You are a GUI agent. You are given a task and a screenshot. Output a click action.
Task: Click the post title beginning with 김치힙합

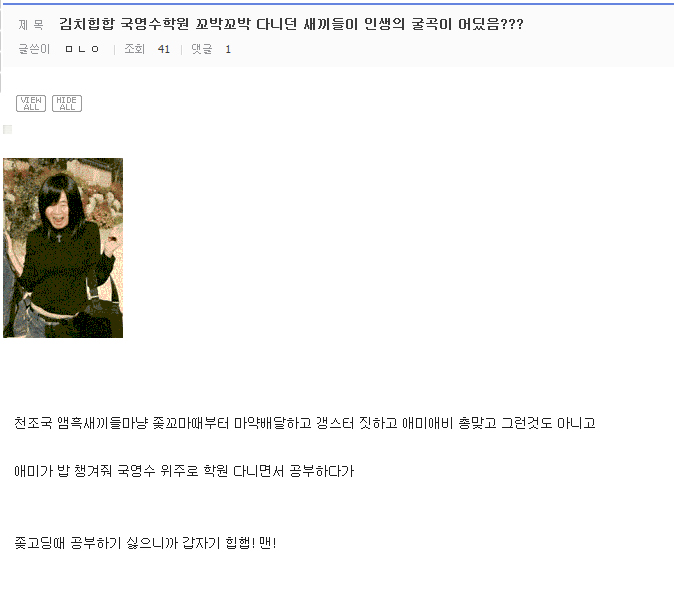tap(291, 24)
